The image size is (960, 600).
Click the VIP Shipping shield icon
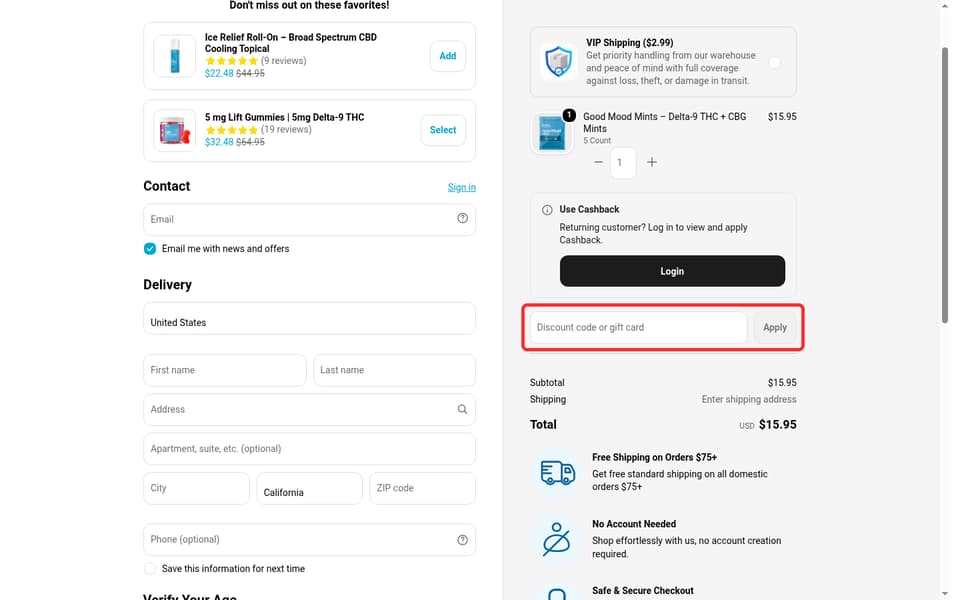pyautogui.click(x=558, y=62)
